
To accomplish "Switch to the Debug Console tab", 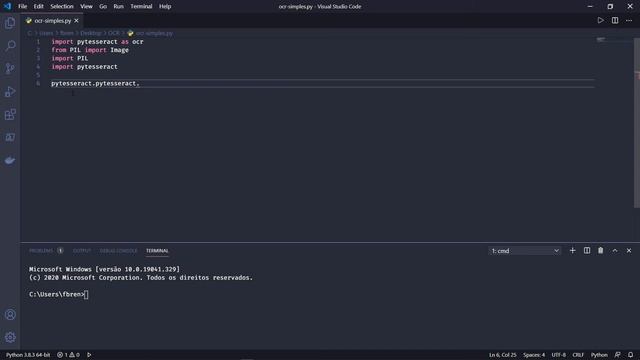I will tap(118, 251).
